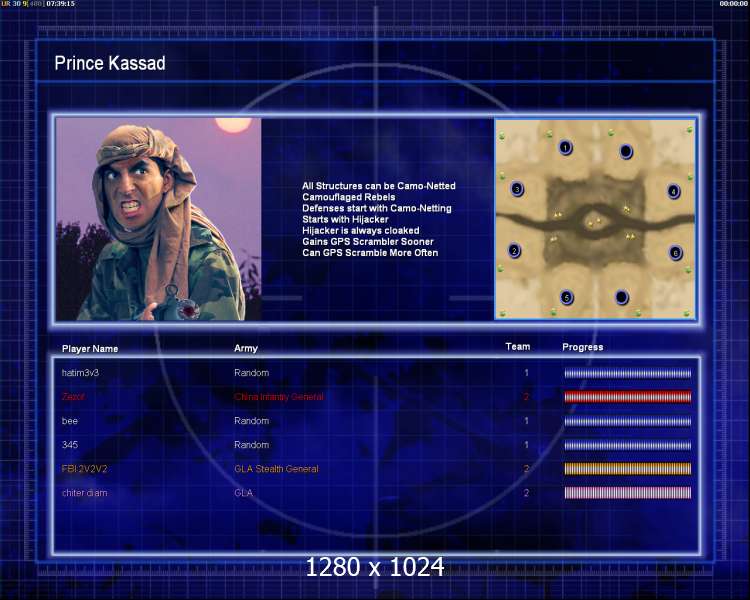The width and height of the screenshot is (750, 600).
Task: Select player name chiter diam
Action: [x=85, y=493]
